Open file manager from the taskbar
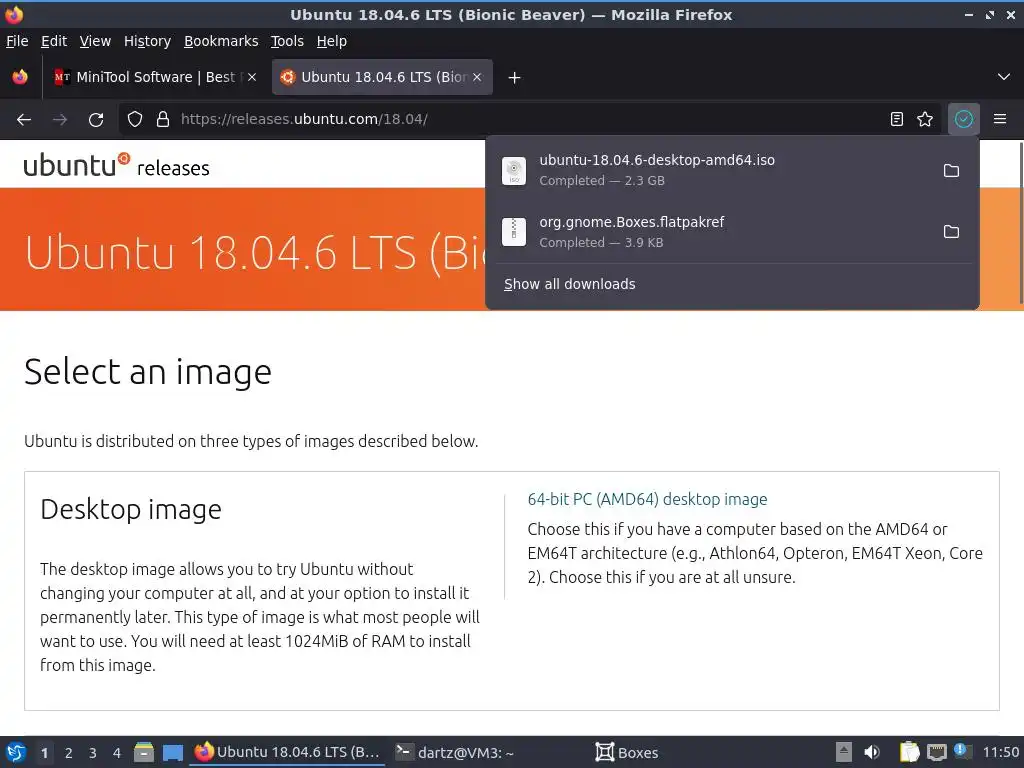 point(144,752)
